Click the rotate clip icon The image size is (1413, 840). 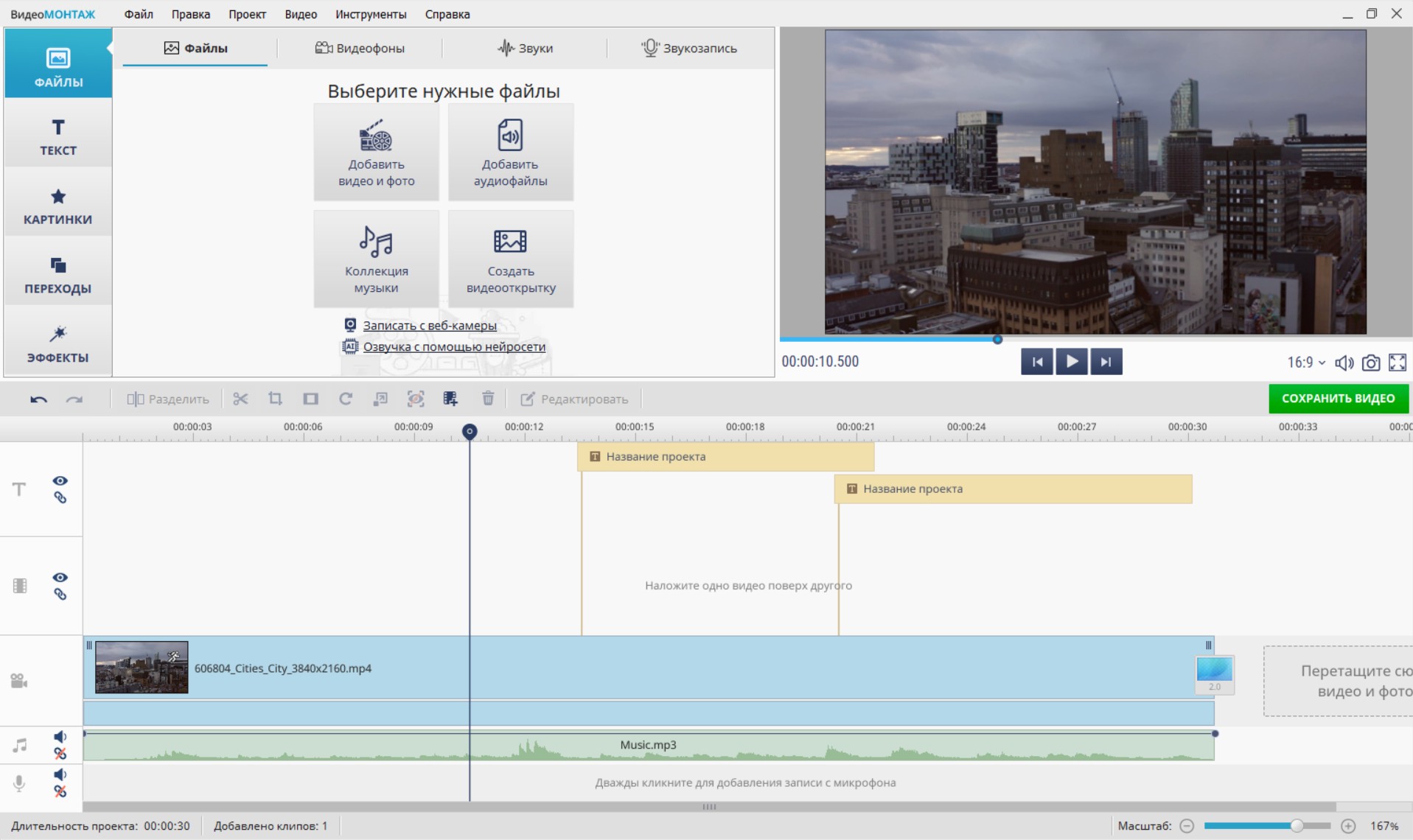[x=345, y=399]
